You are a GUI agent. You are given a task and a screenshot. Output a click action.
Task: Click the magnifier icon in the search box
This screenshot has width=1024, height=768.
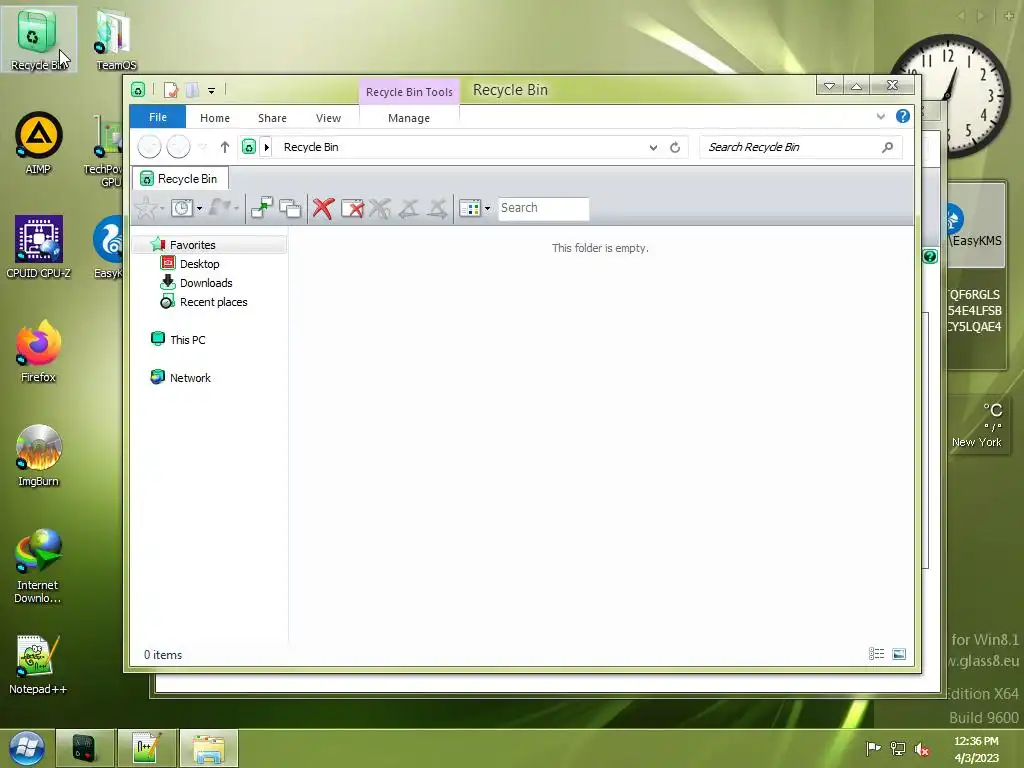[887, 147]
